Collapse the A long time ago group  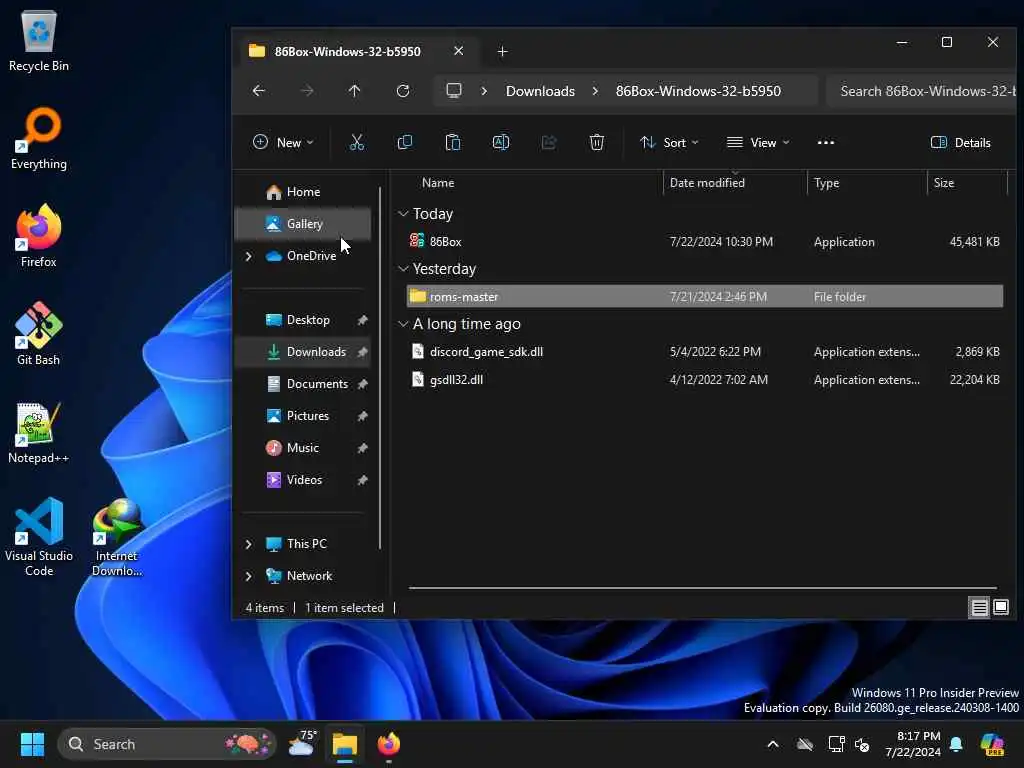coord(403,323)
